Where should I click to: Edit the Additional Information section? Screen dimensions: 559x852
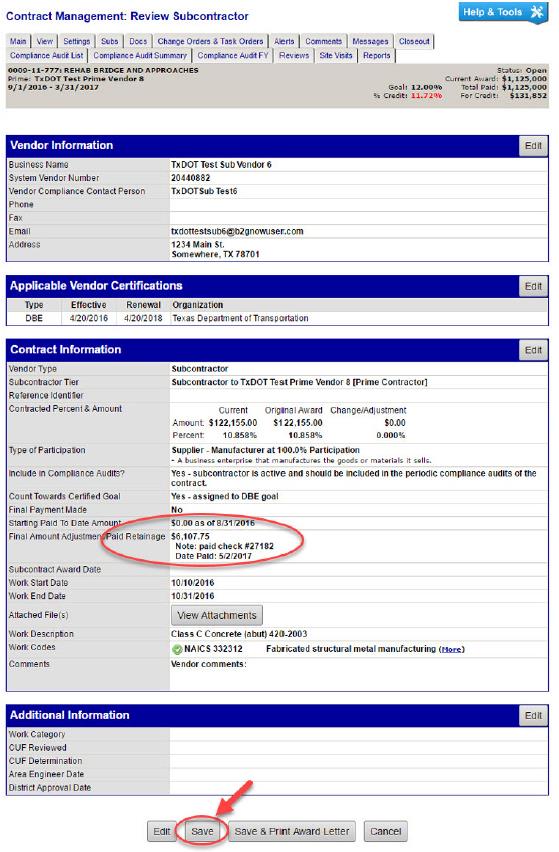(x=533, y=716)
